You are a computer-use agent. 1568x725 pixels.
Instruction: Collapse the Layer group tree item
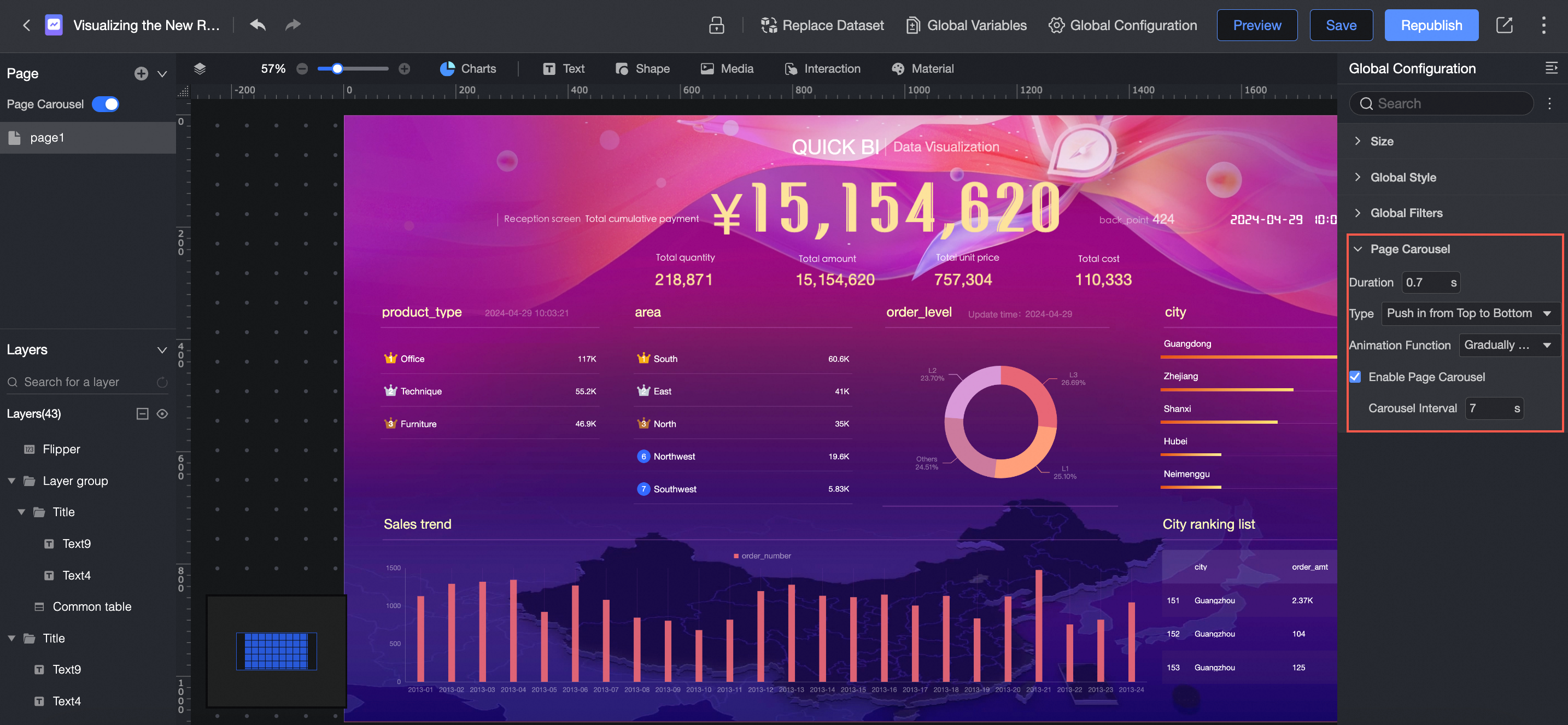tap(11, 481)
